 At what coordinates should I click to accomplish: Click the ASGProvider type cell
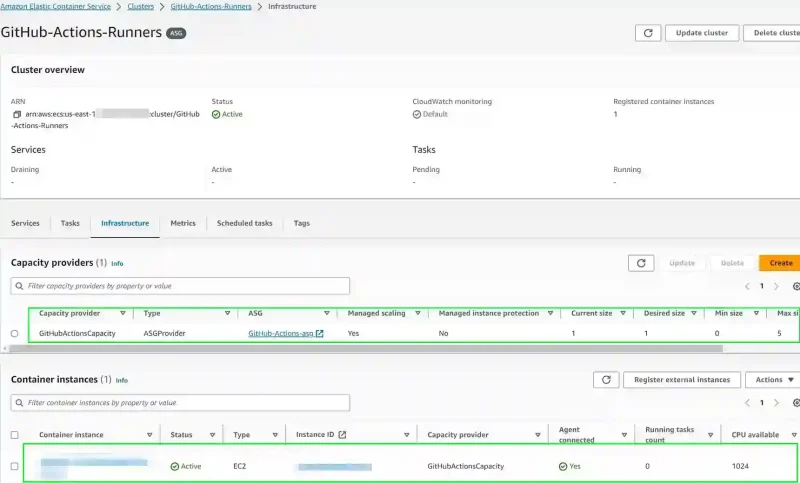(x=164, y=333)
